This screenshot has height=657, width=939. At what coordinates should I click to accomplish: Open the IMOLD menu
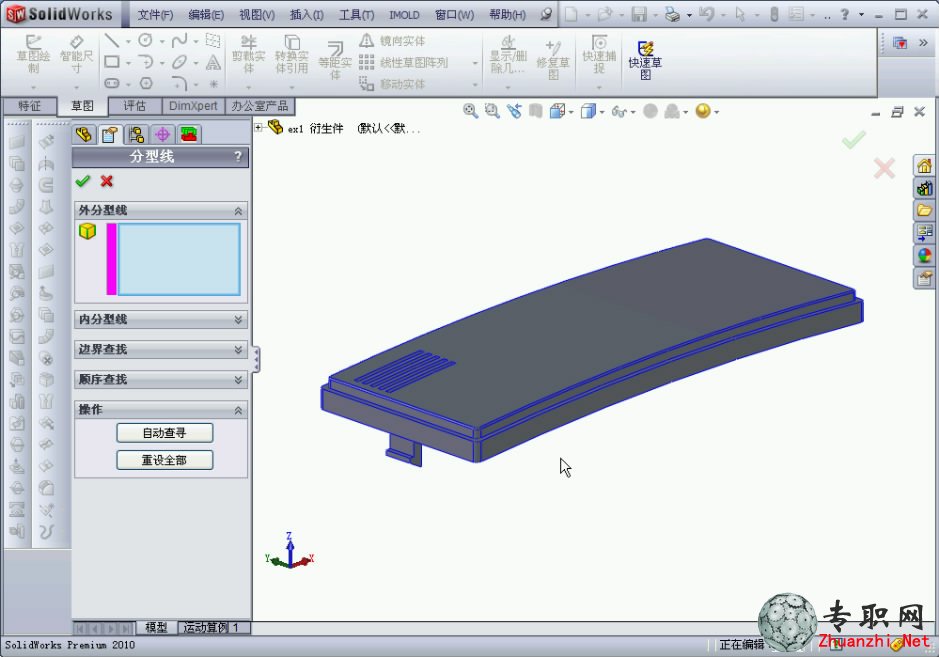point(404,14)
